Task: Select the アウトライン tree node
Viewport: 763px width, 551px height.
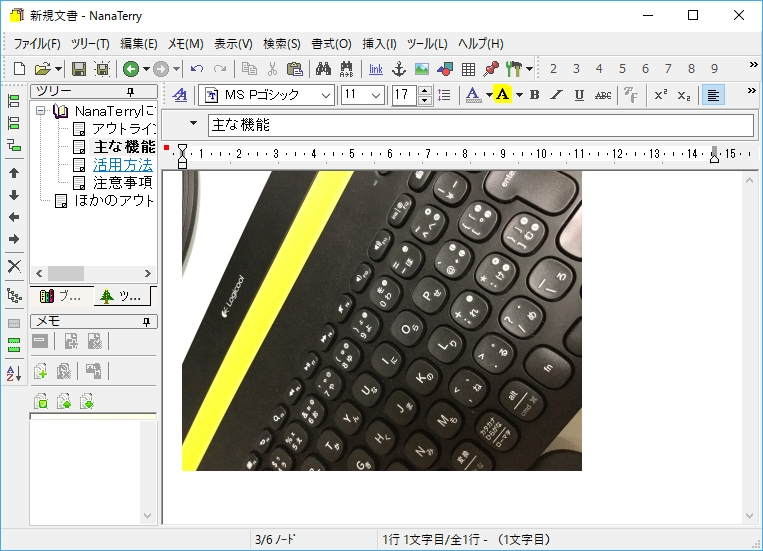Action: click(x=124, y=129)
